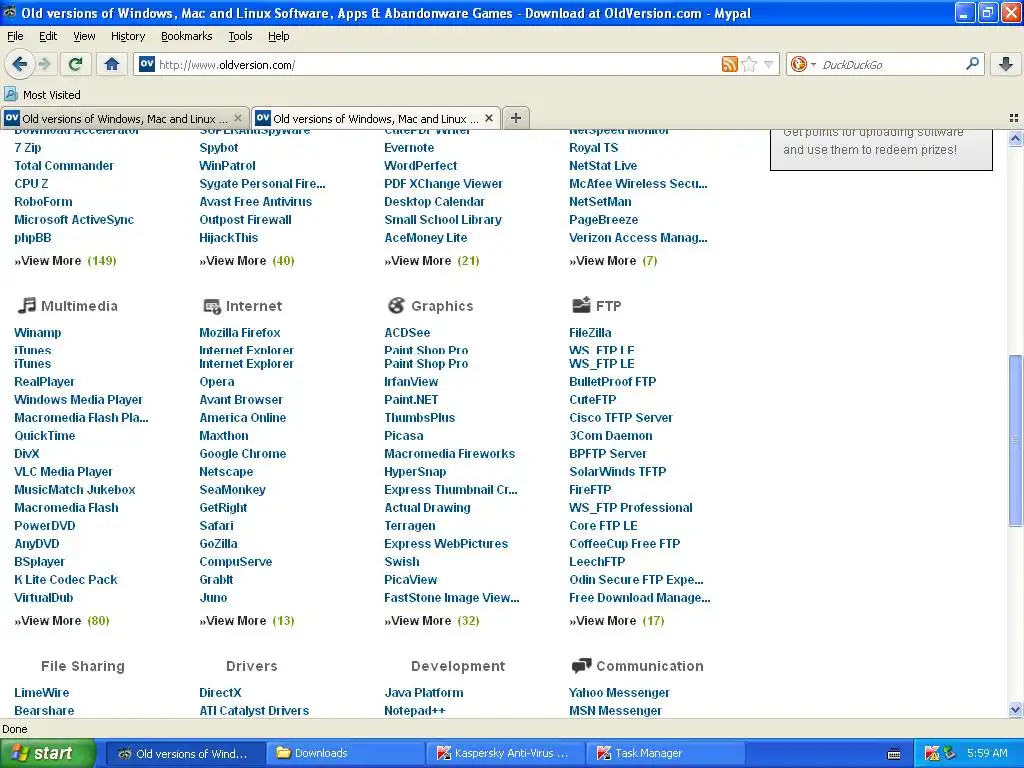Open Most Visited bookmarks folder
Viewport: 1024px width, 768px height.
pyautogui.click(x=43, y=95)
